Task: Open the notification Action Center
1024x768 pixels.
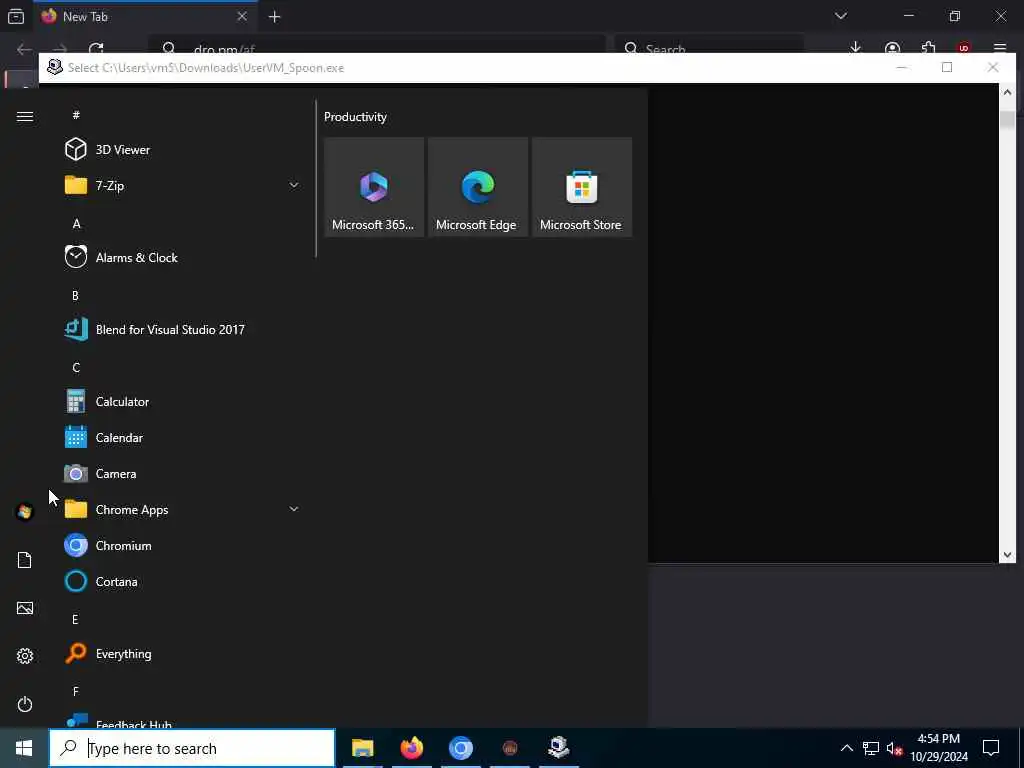Action: pos(991,748)
